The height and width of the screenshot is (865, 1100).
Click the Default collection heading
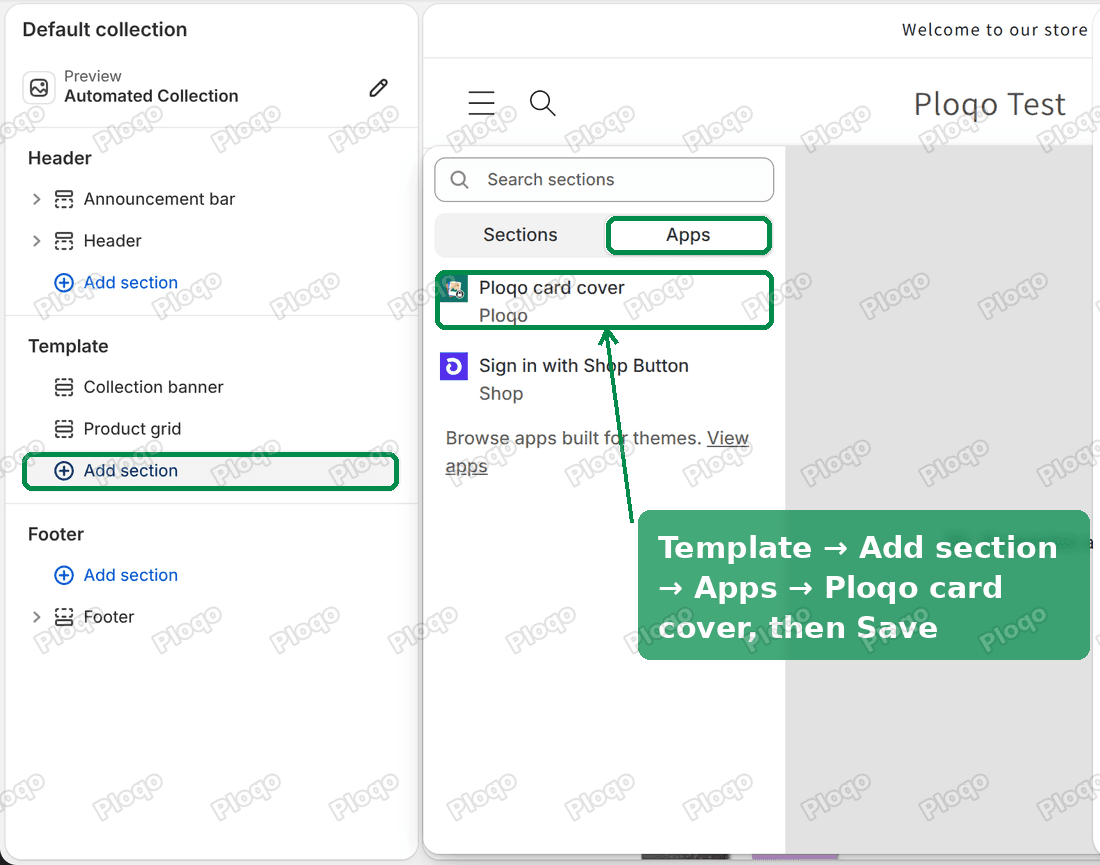click(x=105, y=29)
